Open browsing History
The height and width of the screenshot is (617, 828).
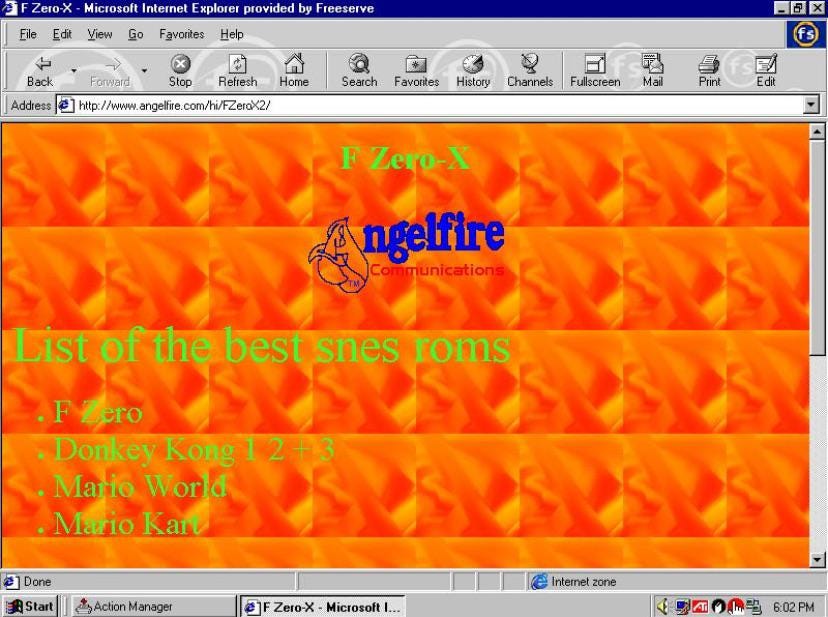472,68
